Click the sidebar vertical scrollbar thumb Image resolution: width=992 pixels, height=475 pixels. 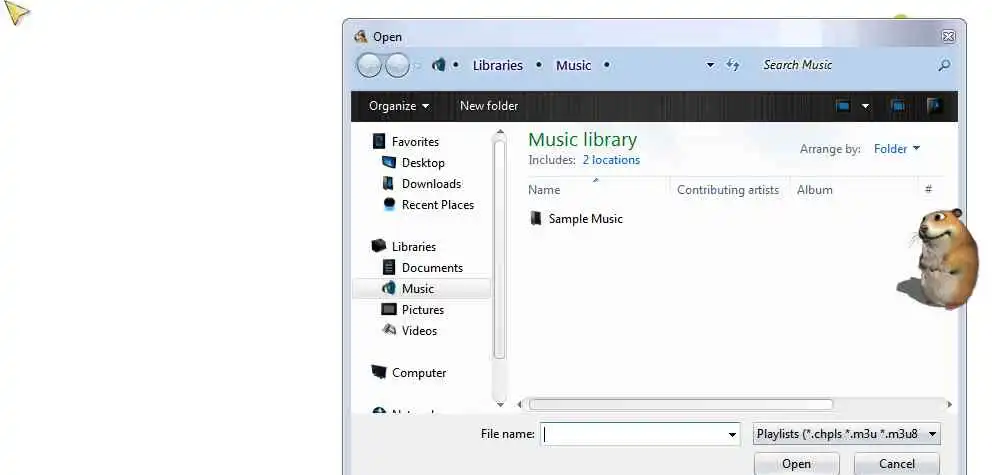pyautogui.click(x=499, y=250)
